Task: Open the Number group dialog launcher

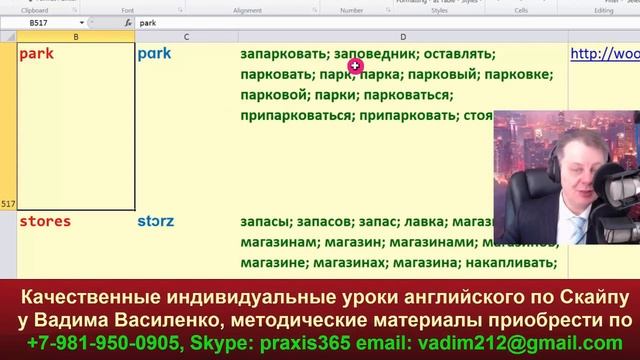Action: pos(388,10)
